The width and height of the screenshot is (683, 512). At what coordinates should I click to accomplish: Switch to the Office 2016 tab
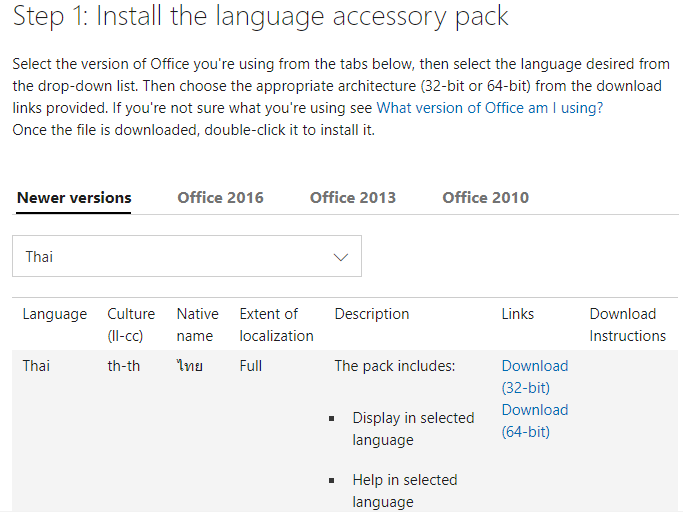pyautogui.click(x=220, y=198)
